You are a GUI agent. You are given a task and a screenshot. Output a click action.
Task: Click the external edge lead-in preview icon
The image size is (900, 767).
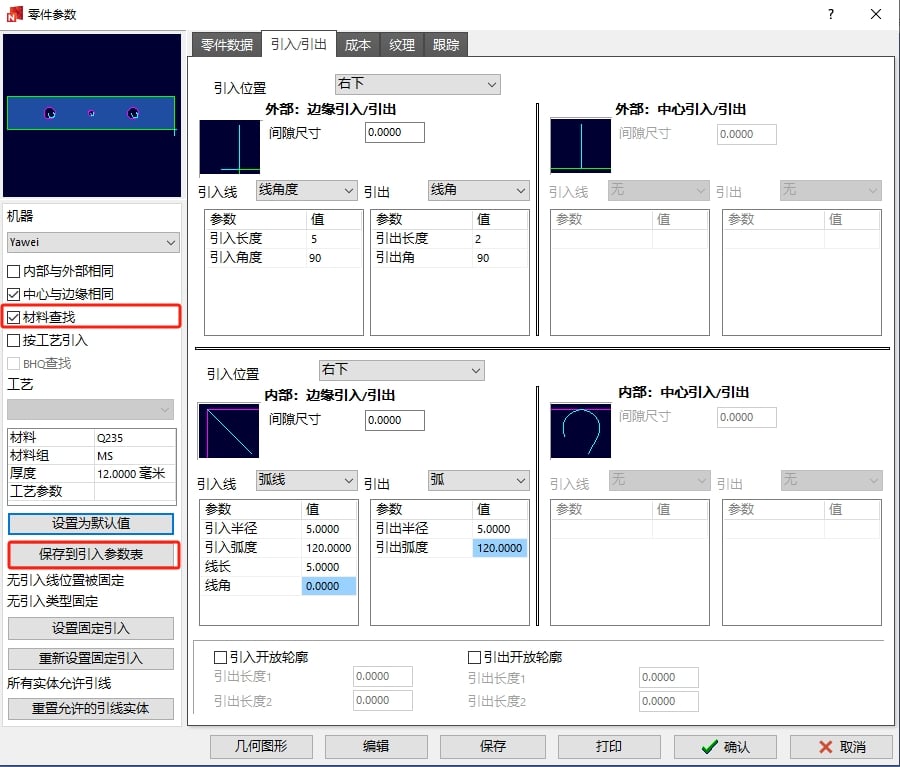coord(229,147)
